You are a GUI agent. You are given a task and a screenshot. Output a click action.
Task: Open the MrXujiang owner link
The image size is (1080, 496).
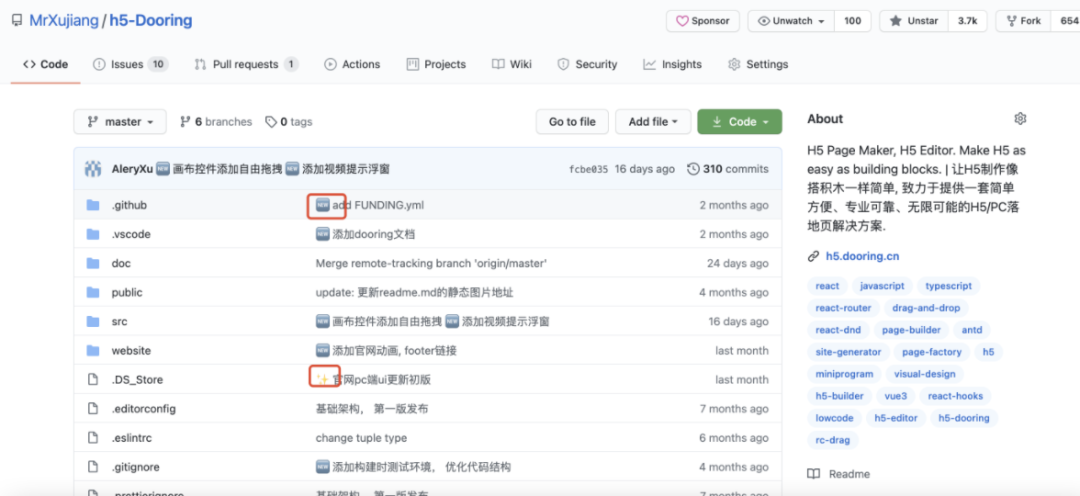point(63,21)
